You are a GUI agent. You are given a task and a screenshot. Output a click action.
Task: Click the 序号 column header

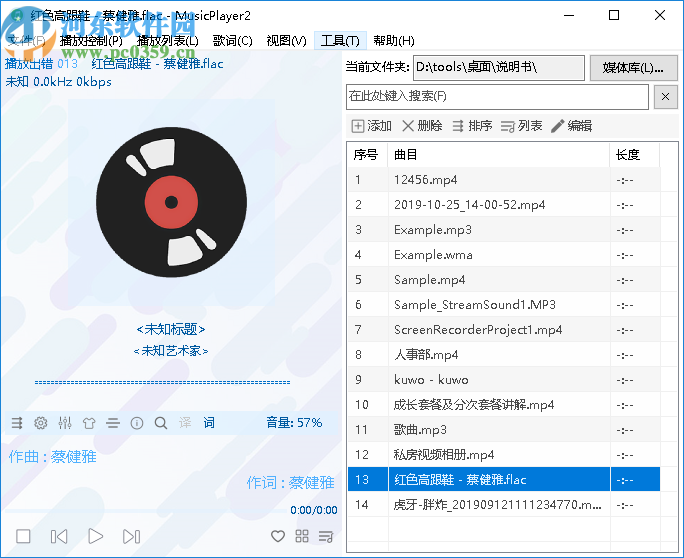point(368,154)
